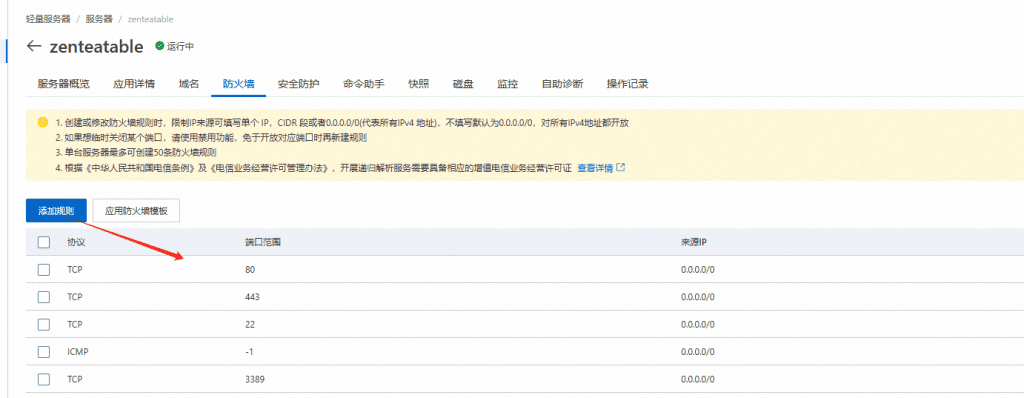Viewport: 1024px width, 398px height.
Task: Open the 查看详情 link
Action: 595,168
